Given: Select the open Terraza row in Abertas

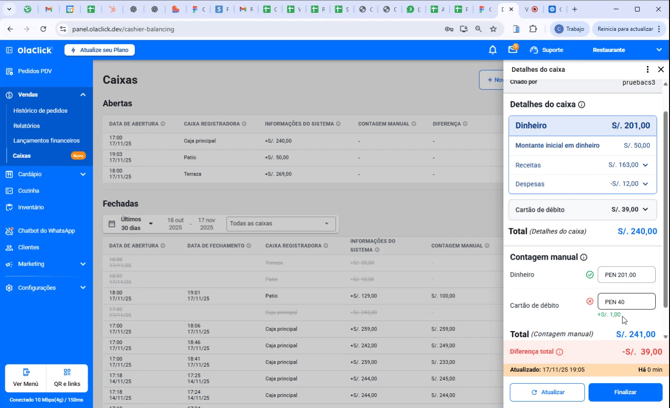Looking at the screenshot, I should point(303,174).
